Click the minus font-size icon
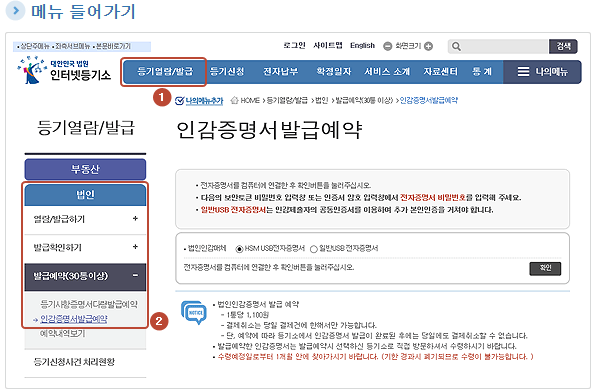This screenshot has height=391, width=598. point(387,46)
